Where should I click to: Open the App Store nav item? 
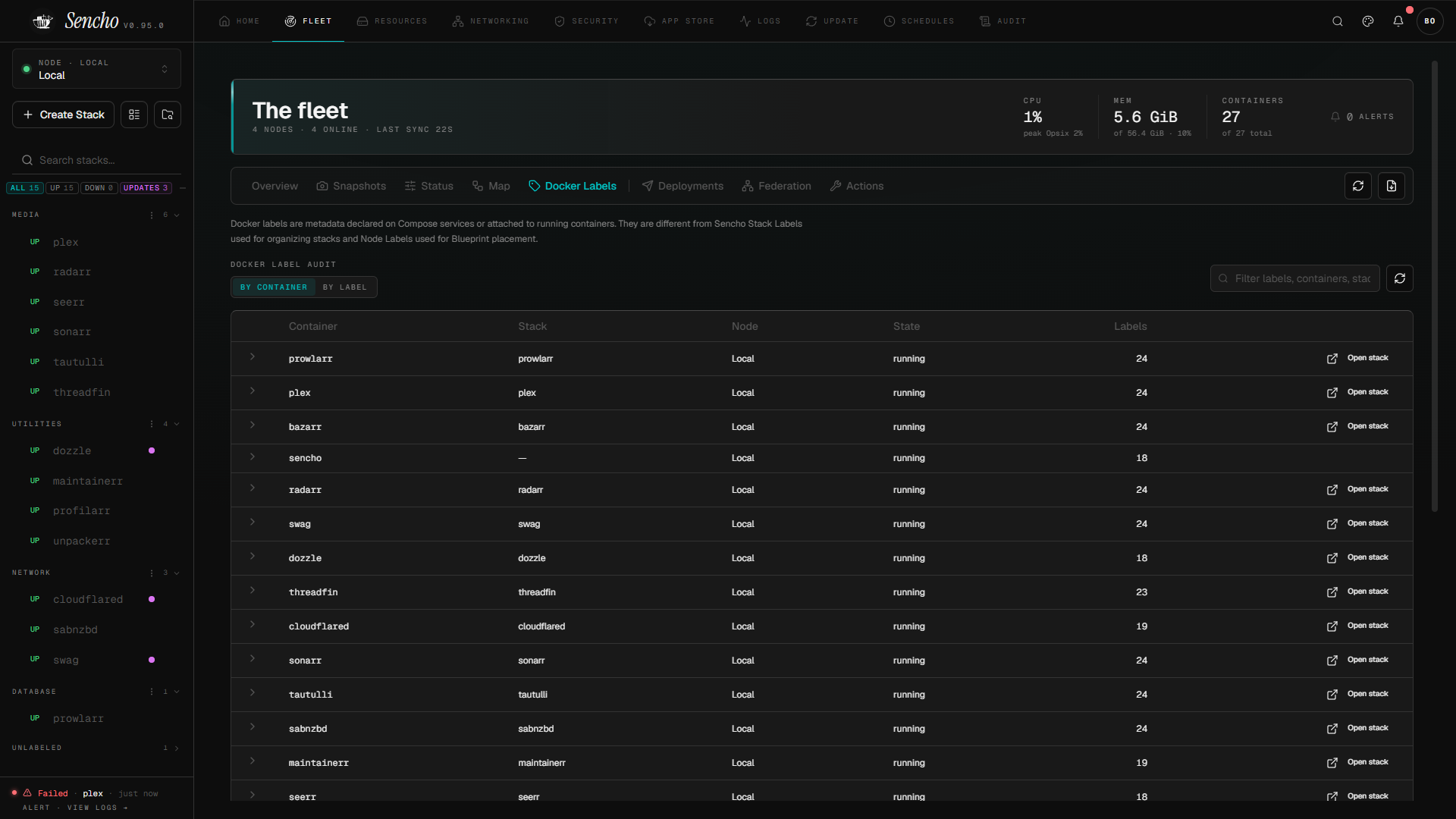point(679,21)
